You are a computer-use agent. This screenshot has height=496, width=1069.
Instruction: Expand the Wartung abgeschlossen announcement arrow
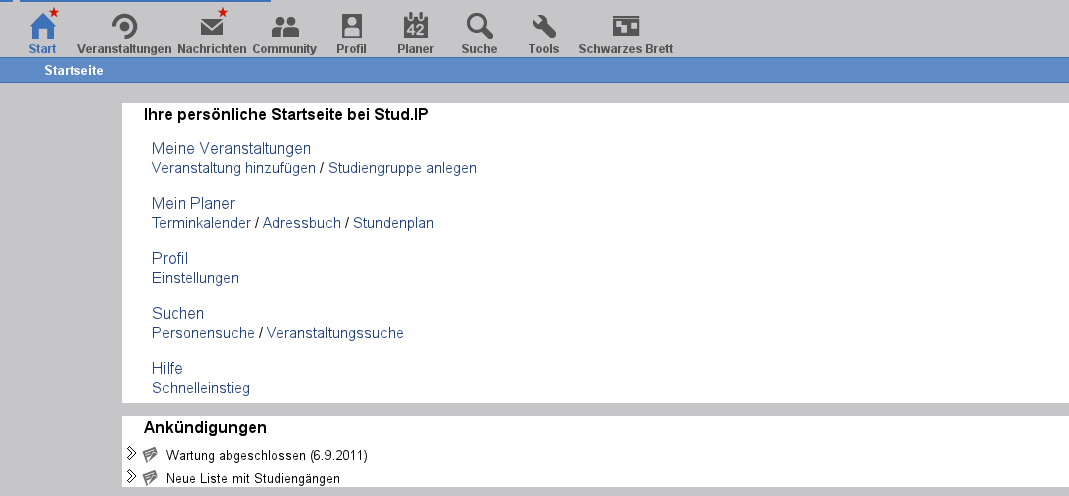coord(132,453)
